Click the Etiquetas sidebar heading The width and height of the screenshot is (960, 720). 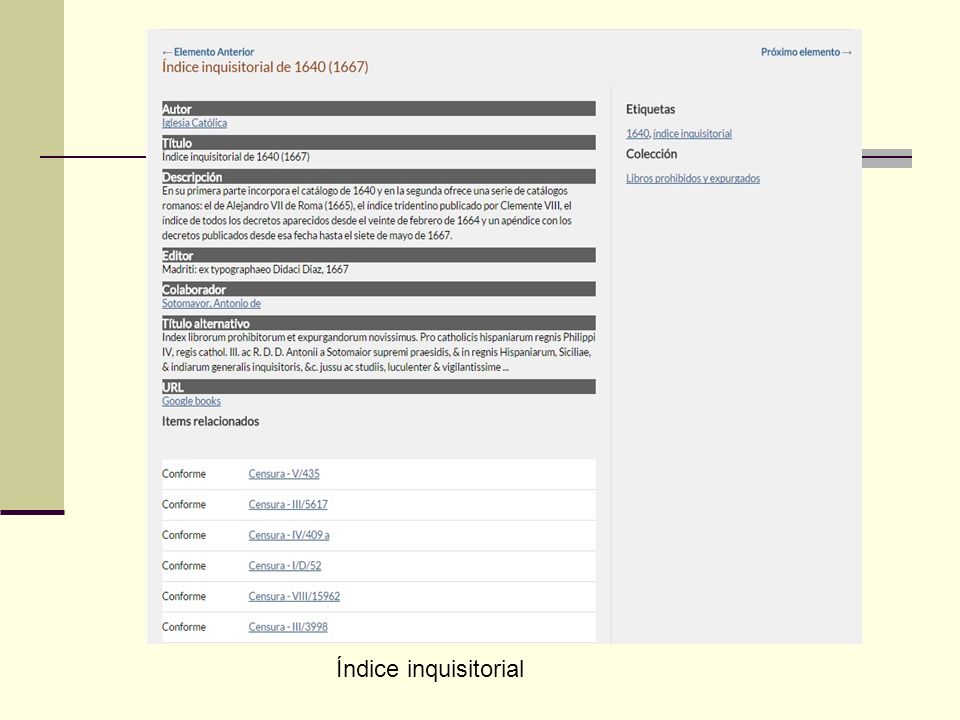[650, 110]
